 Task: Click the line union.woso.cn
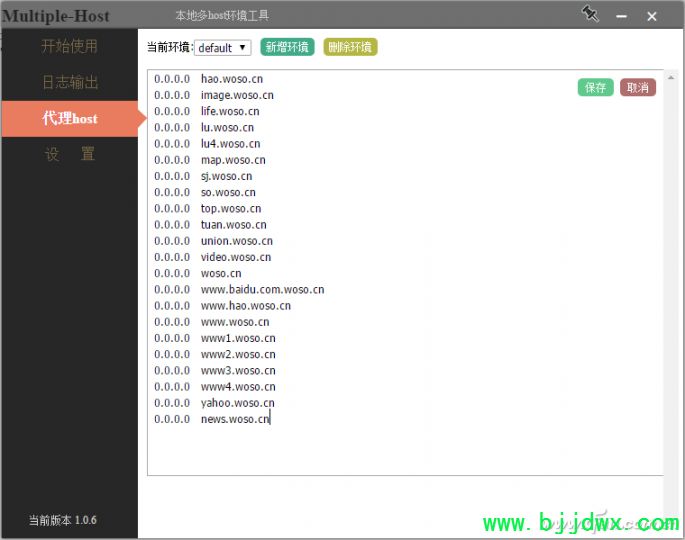coord(213,241)
